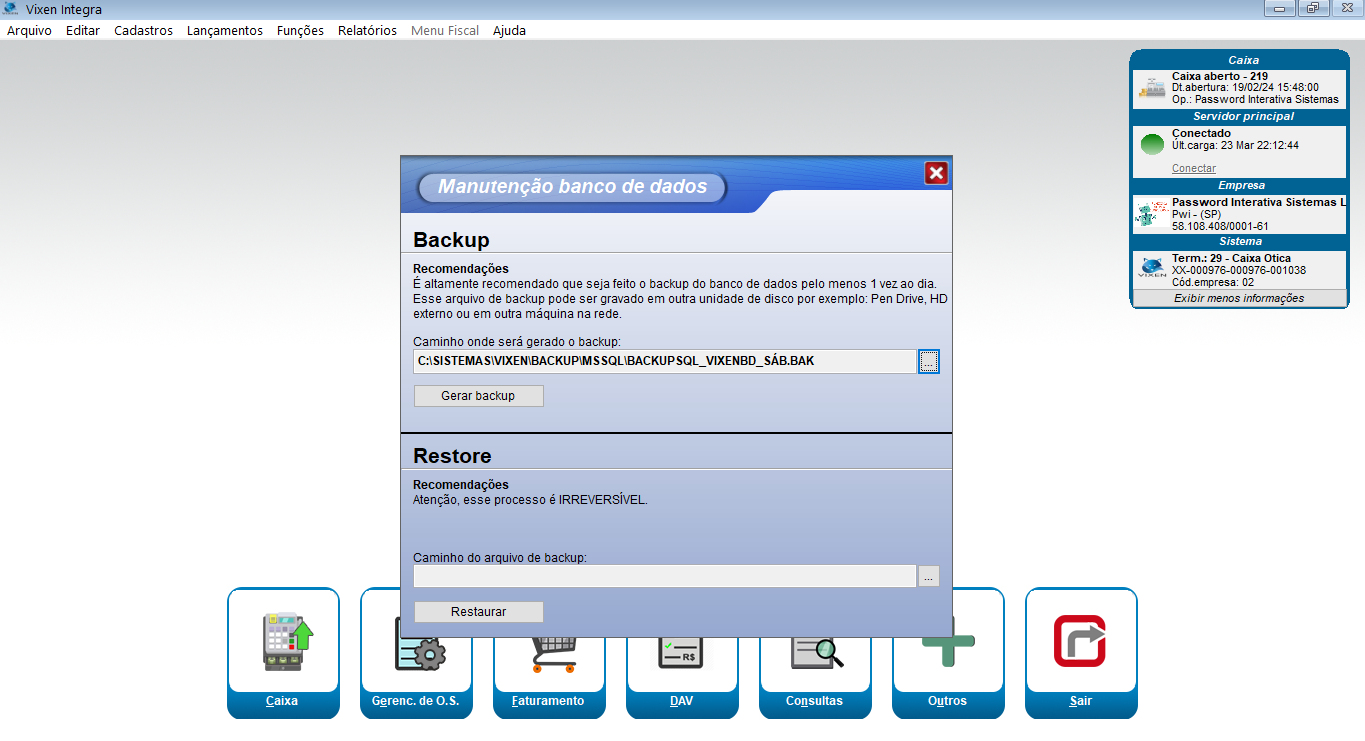The width and height of the screenshot is (1365, 741).
Task: Open the Editar menu
Action: [83, 31]
